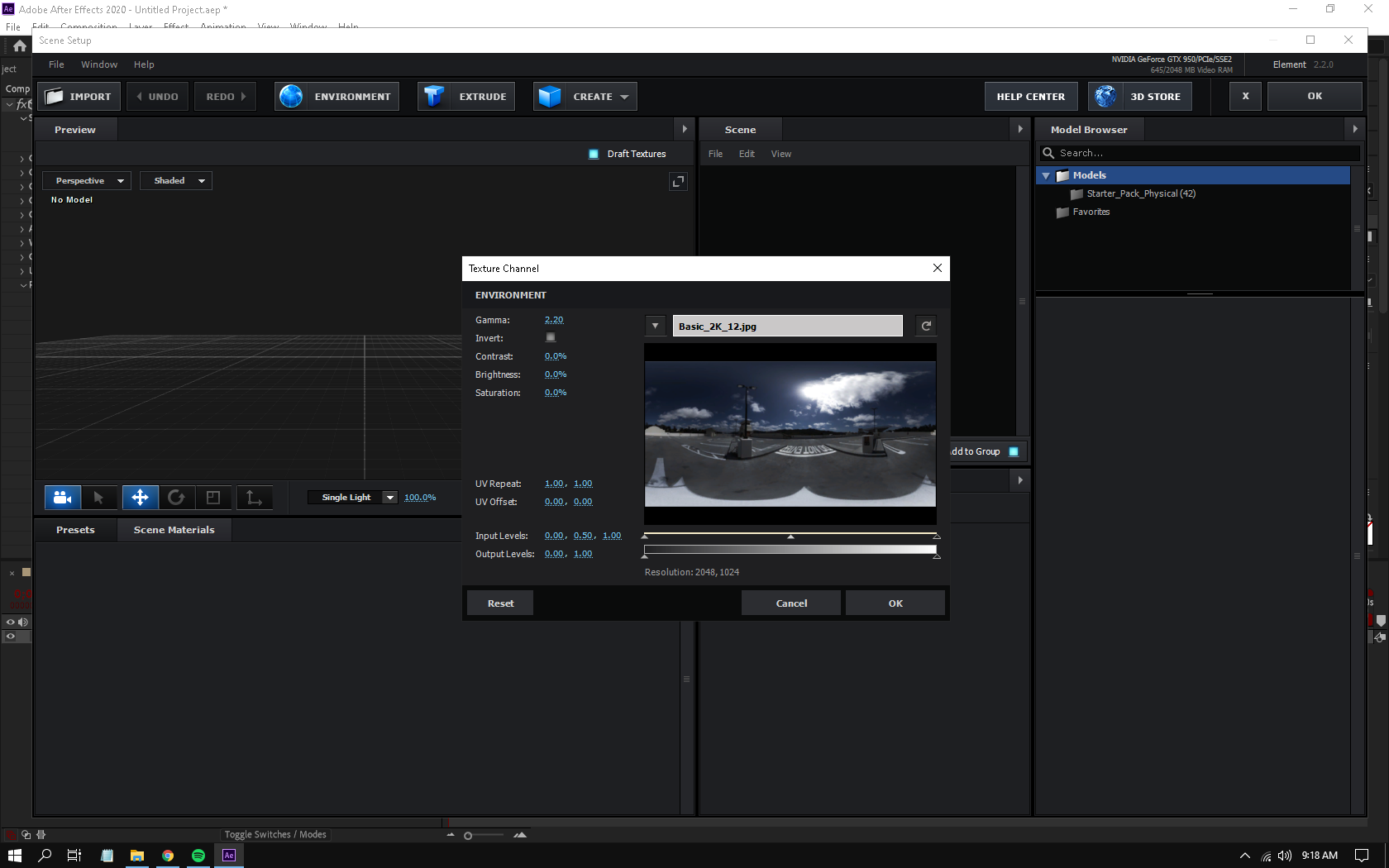The width and height of the screenshot is (1389, 868).
Task: Switch to the Scene Materials tab
Action: (174, 530)
